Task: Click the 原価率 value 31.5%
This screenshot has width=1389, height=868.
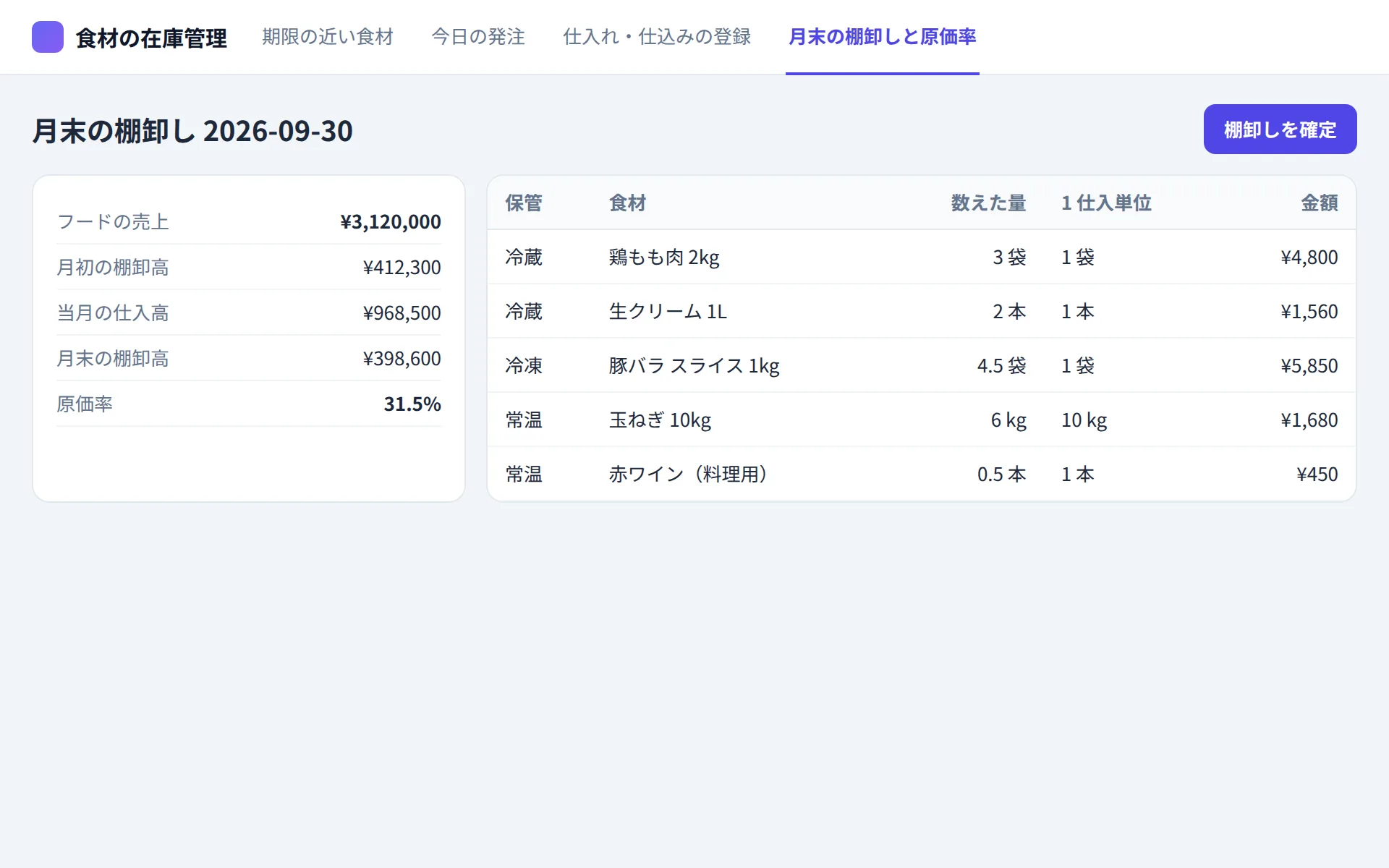Action: coord(412,404)
